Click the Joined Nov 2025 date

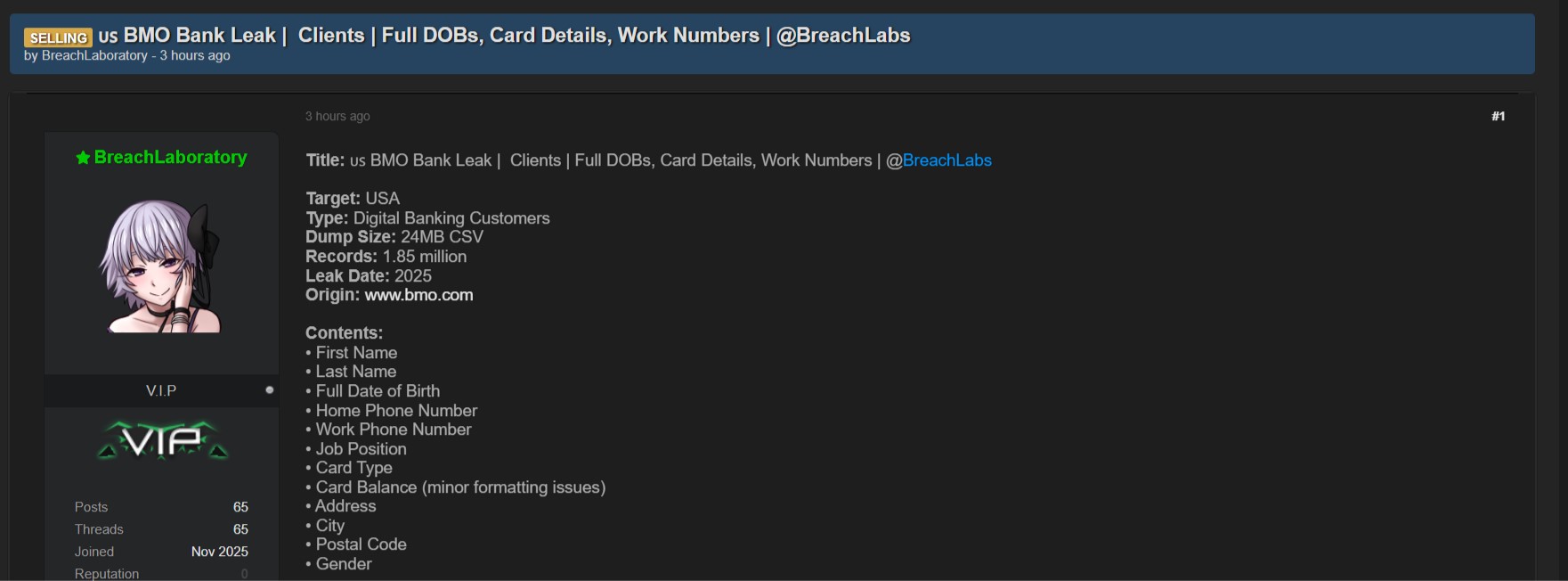[x=219, y=552]
